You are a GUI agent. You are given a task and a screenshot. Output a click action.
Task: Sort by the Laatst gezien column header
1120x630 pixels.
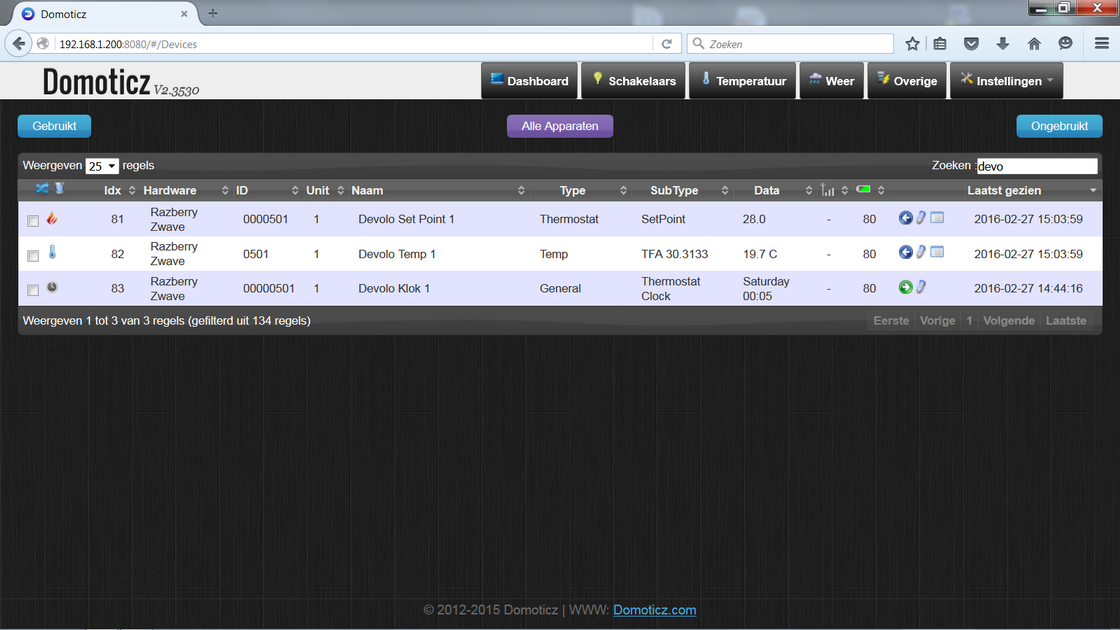pyautogui.click(x=1004, y=190)
